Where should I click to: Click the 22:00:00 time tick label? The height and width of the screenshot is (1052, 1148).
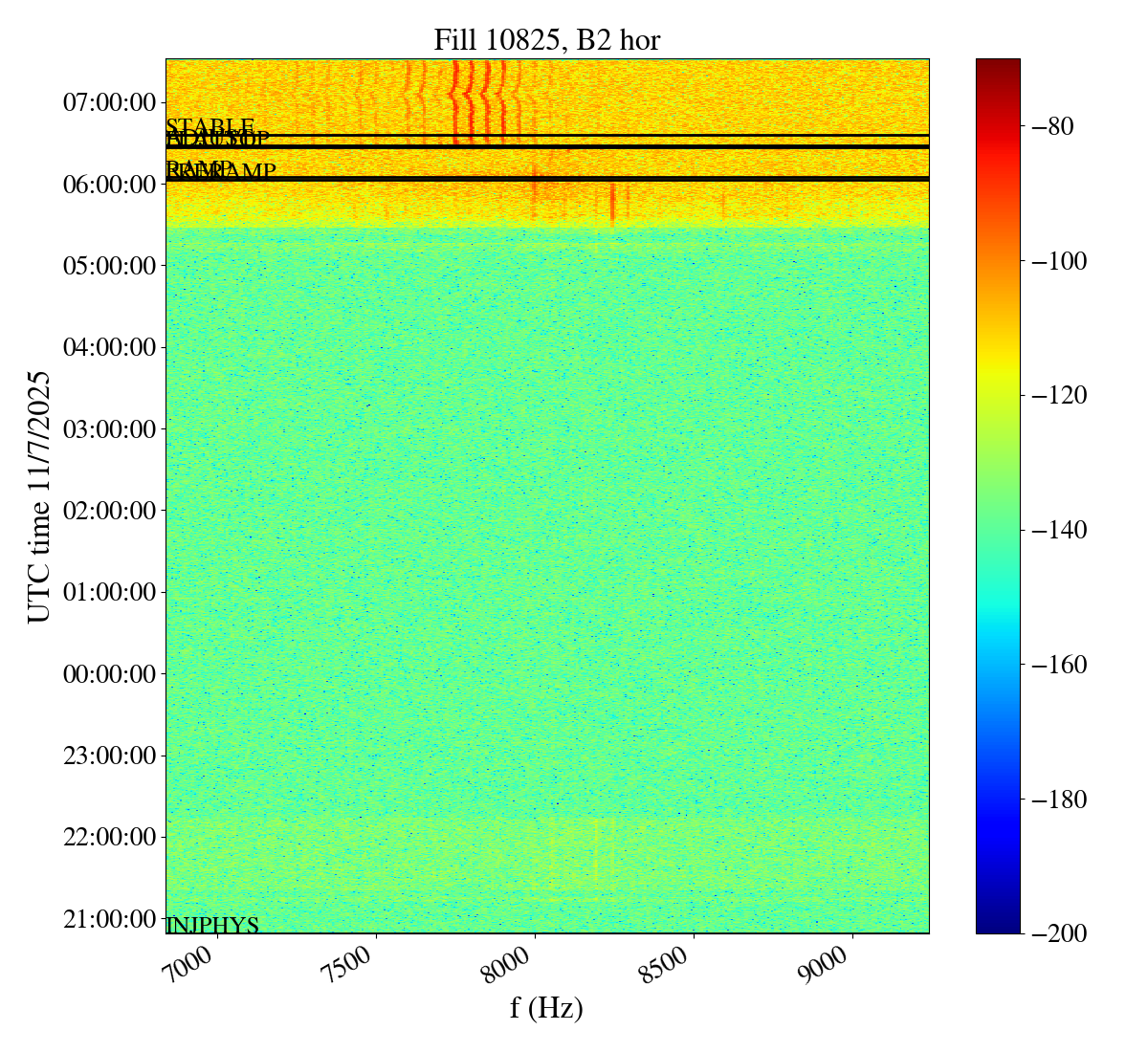tap(108, 837)
